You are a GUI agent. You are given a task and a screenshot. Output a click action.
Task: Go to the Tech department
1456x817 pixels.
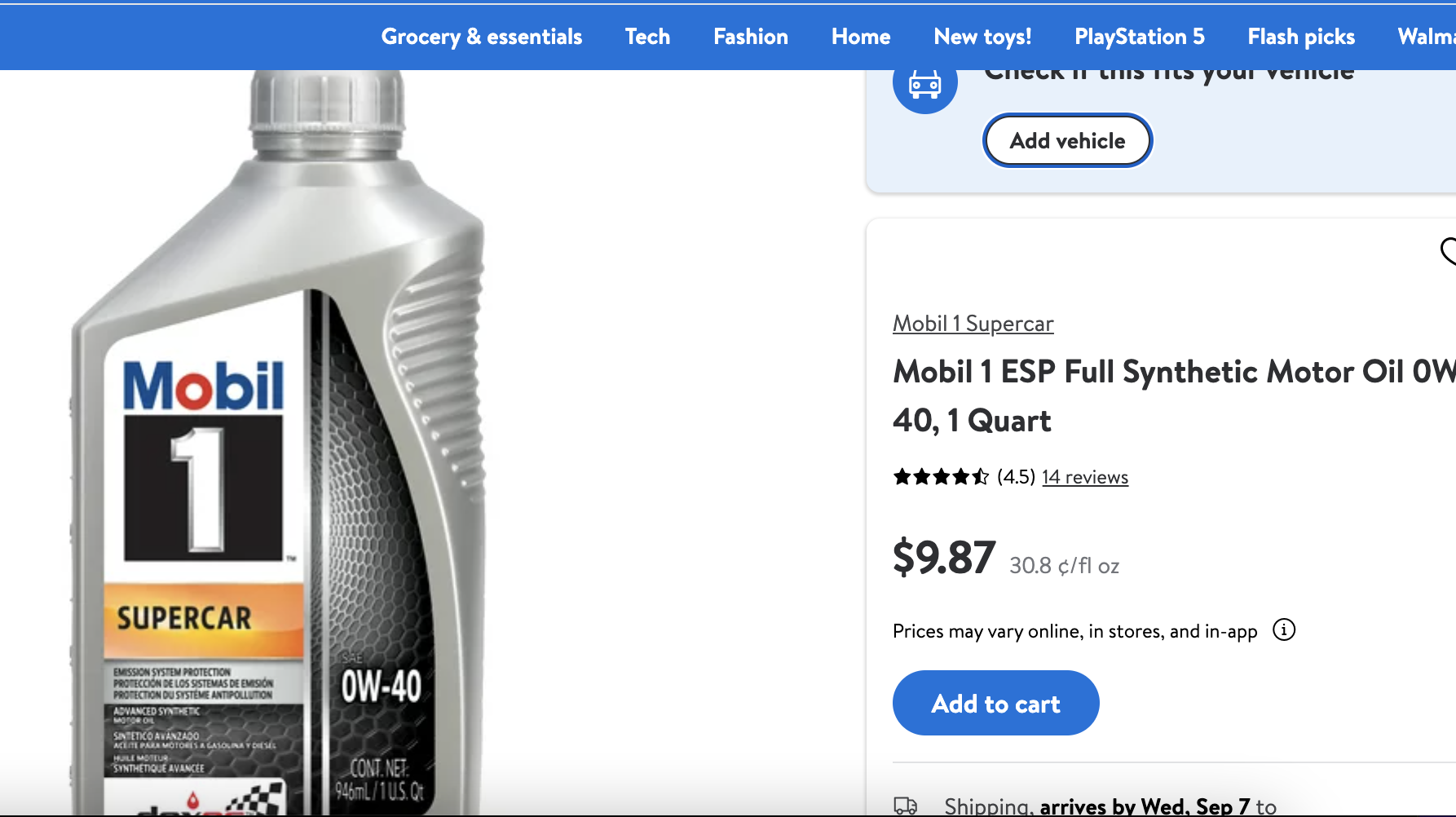[647, 37]
